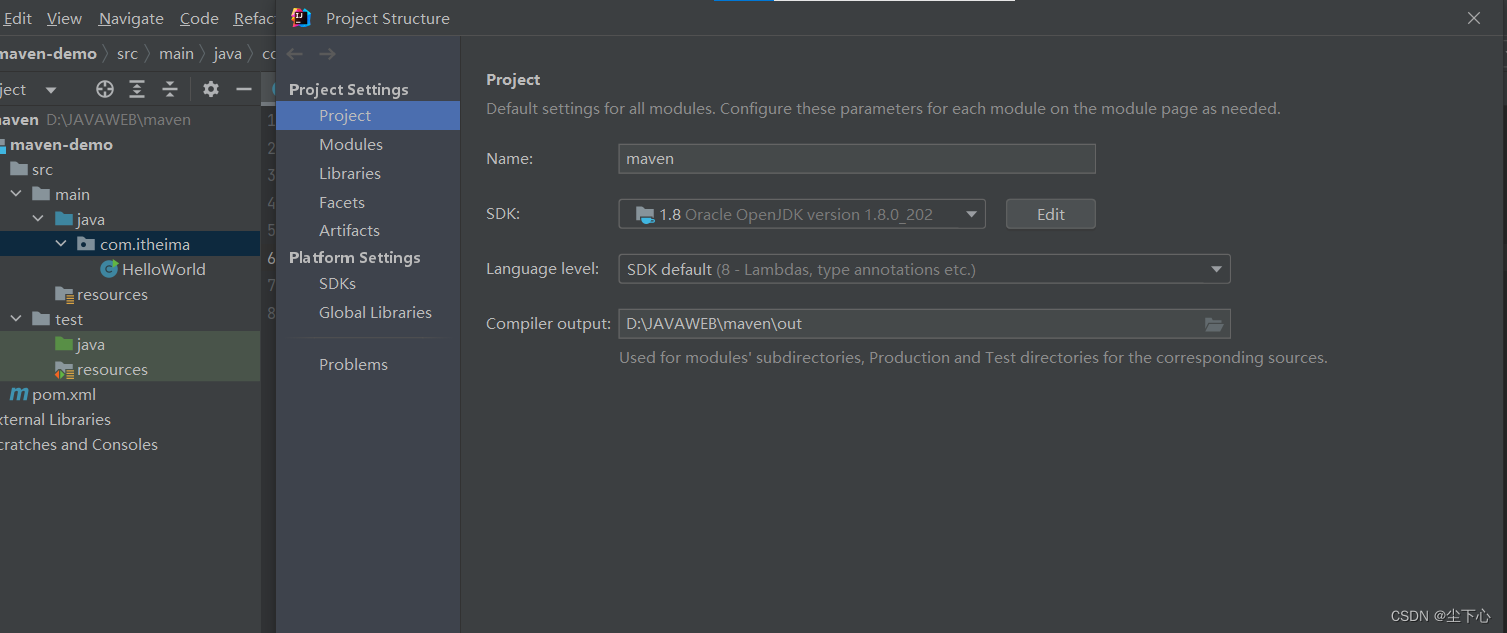Collapse the main java folder chevron

[x=38, y=219]
